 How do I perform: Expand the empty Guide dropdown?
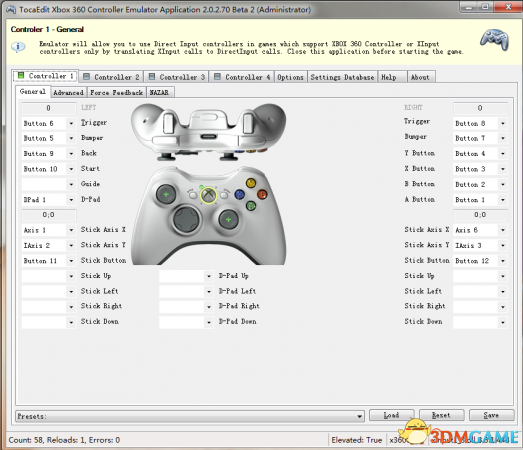71,184
